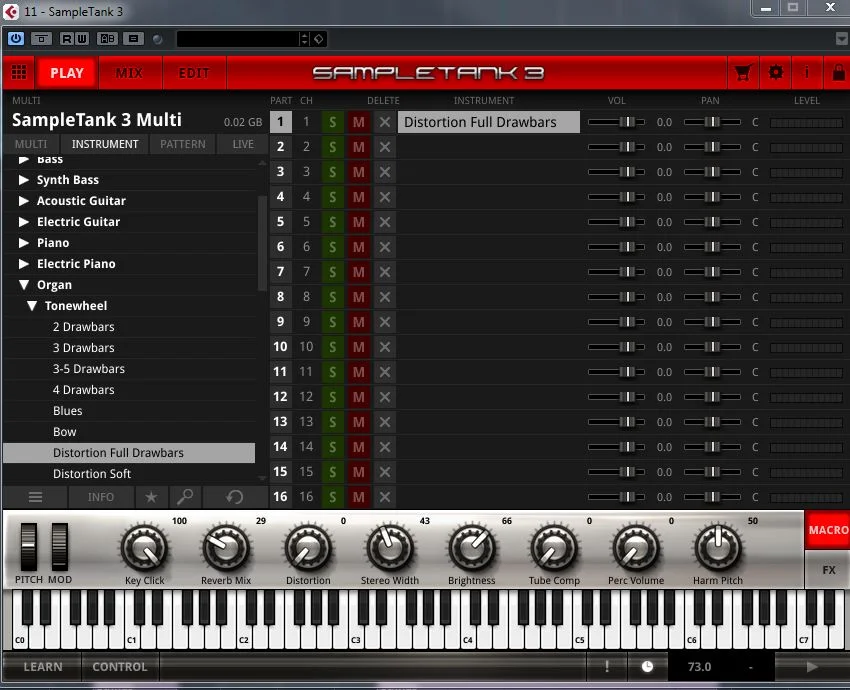The height and width of the screenshot is (690, 850).
Task: Click the MACRO button
Action: (x=827, y=530)
